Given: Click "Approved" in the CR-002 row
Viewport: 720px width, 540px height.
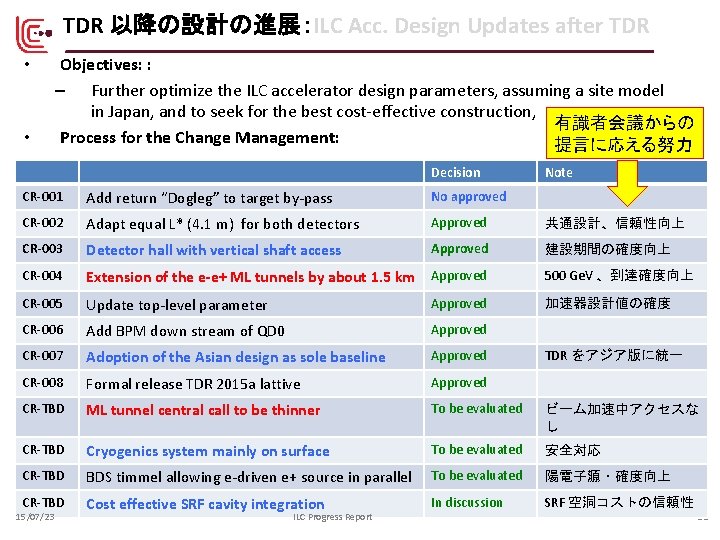Looking at the screenshot, I should (x=459, y=223).
